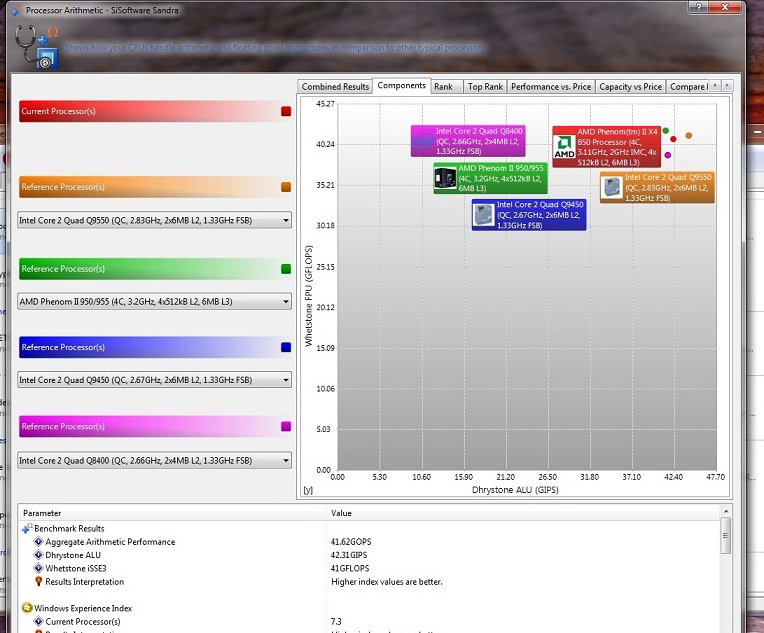
Task: Click the Results Interpretation pin icon
Action: [38, 581]
